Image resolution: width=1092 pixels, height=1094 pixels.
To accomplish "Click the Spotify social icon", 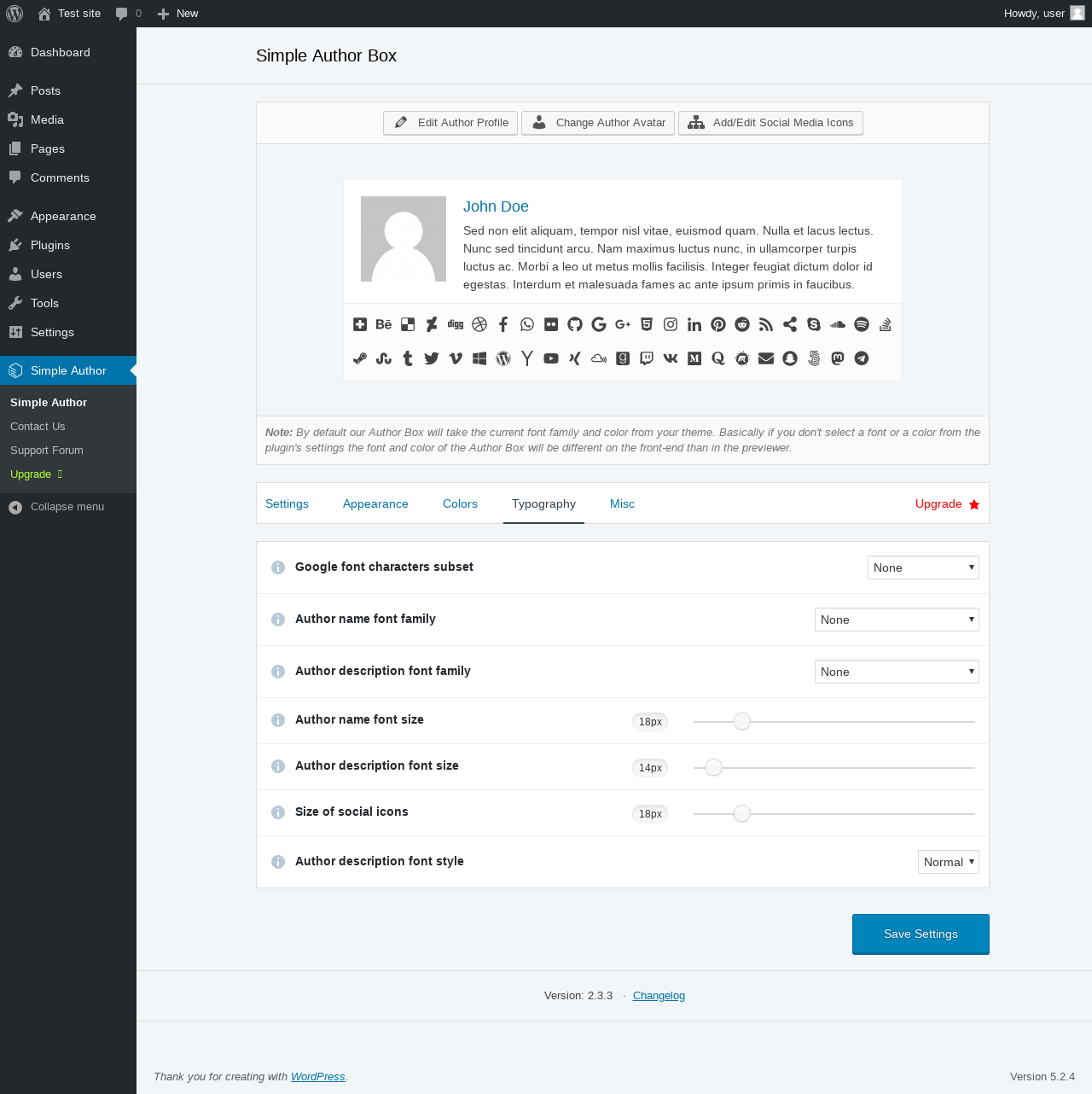I will [x=862, y=324].
